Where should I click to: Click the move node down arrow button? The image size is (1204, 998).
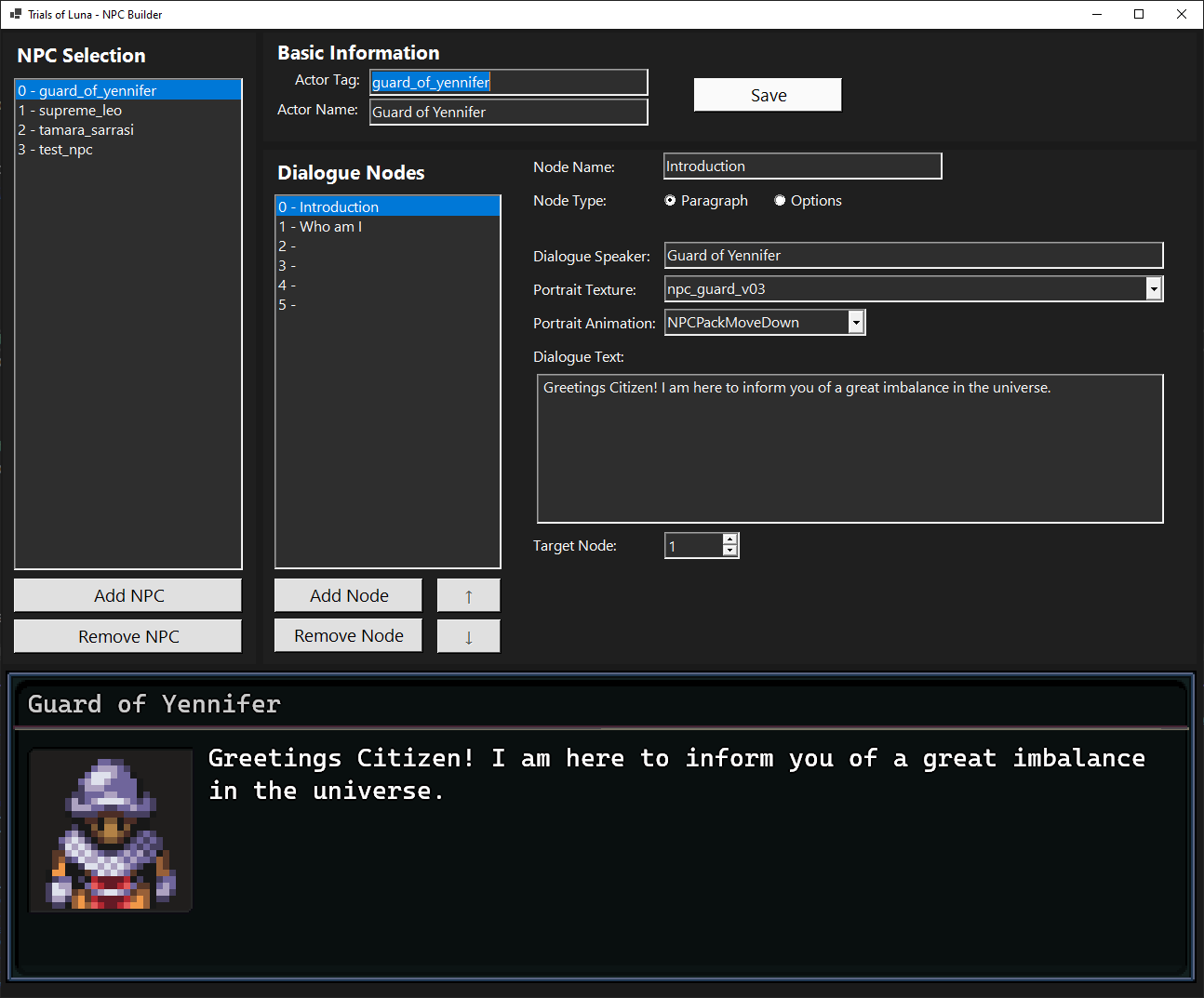pyautogui.click(x=468, y=637)
